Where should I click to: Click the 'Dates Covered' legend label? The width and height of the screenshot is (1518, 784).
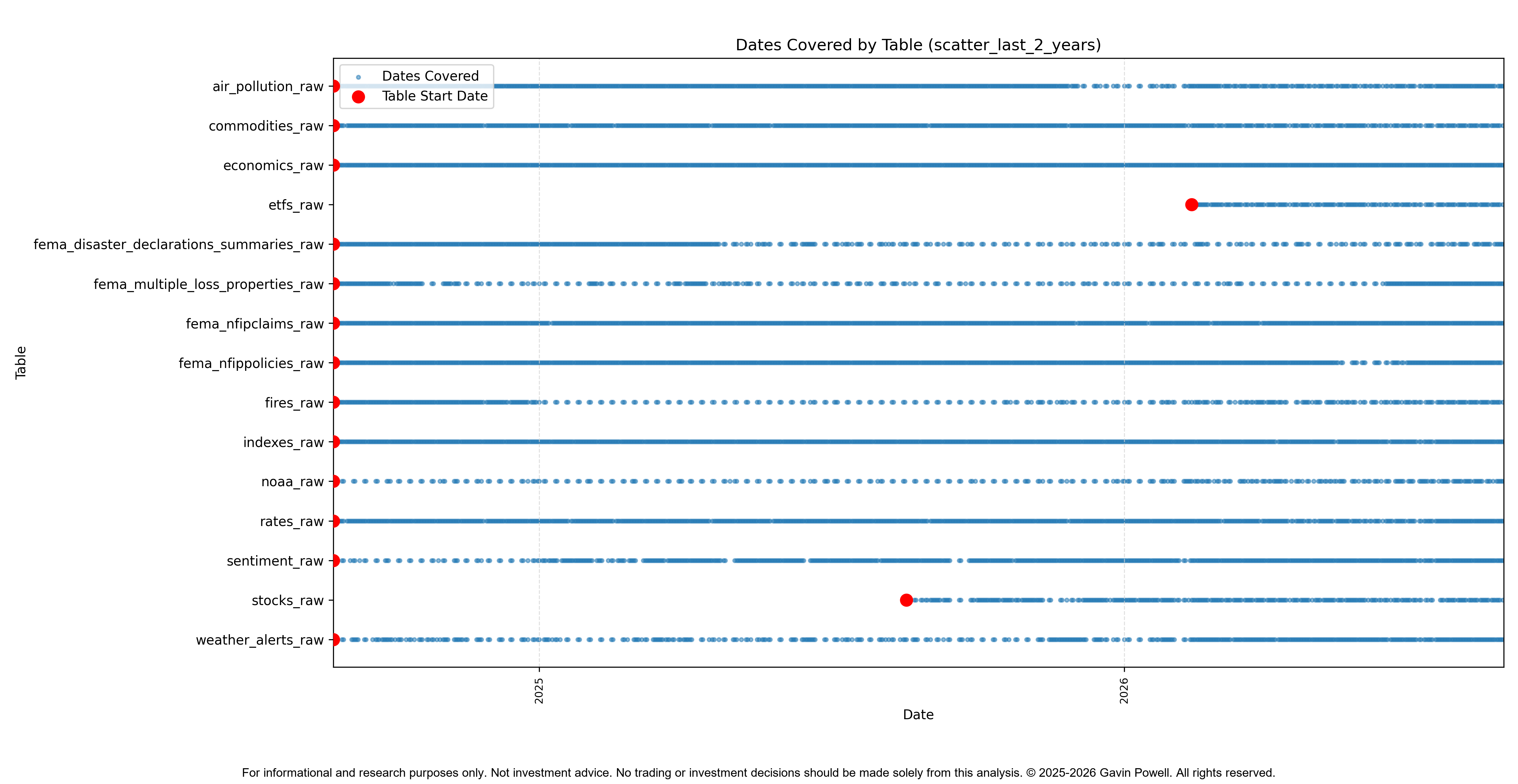coord(430,76)
